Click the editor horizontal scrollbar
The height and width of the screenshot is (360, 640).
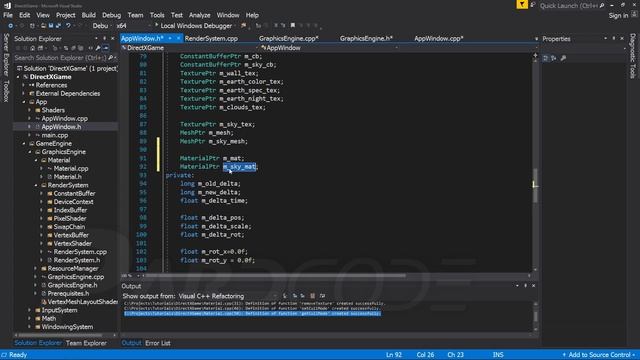coord(276,276)
